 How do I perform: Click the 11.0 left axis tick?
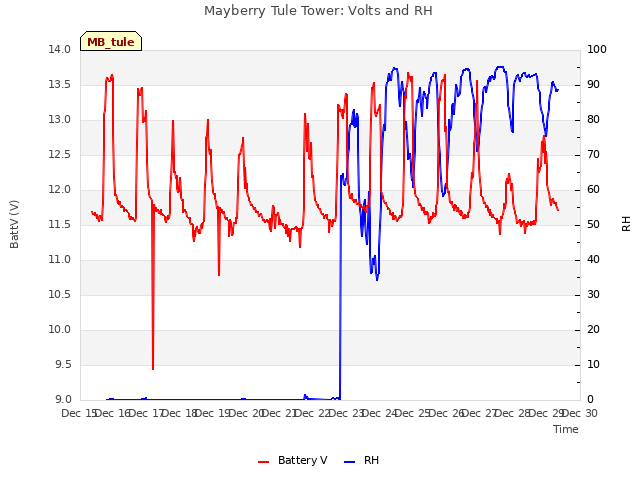click(x=60, y=260)
